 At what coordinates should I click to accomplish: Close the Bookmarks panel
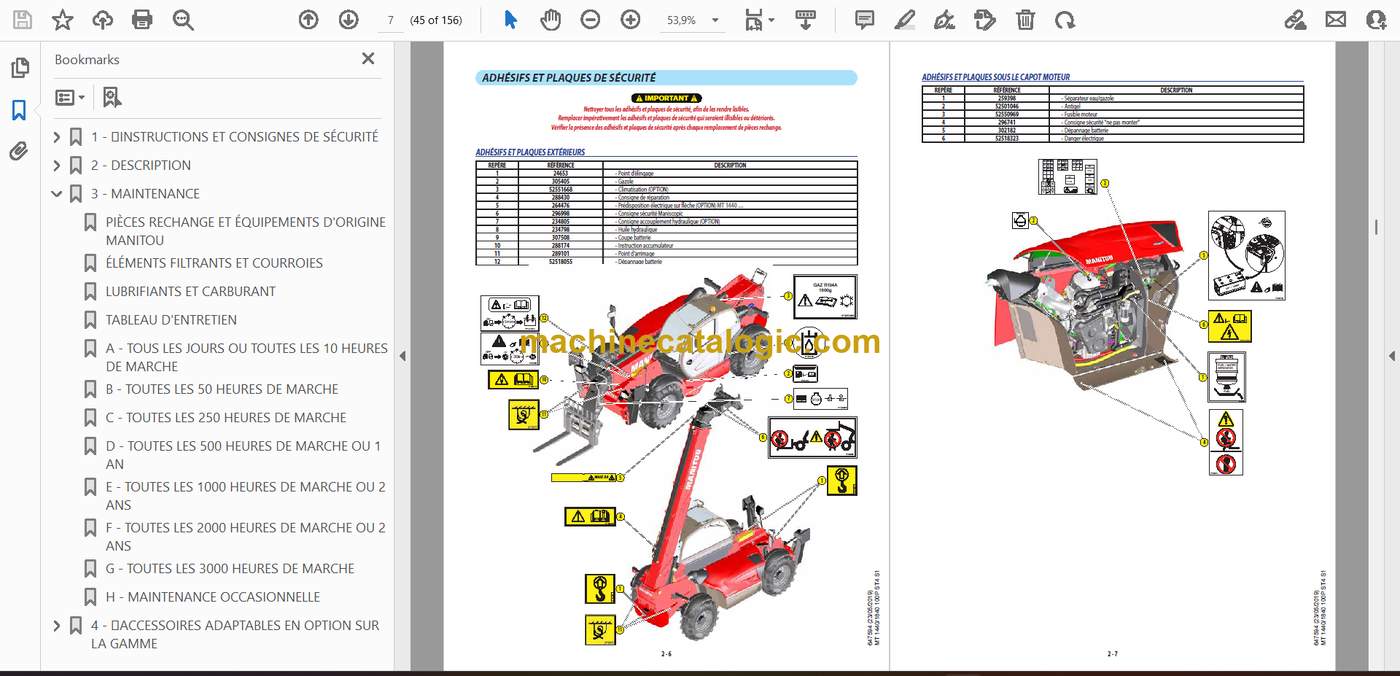click(368, 59)
